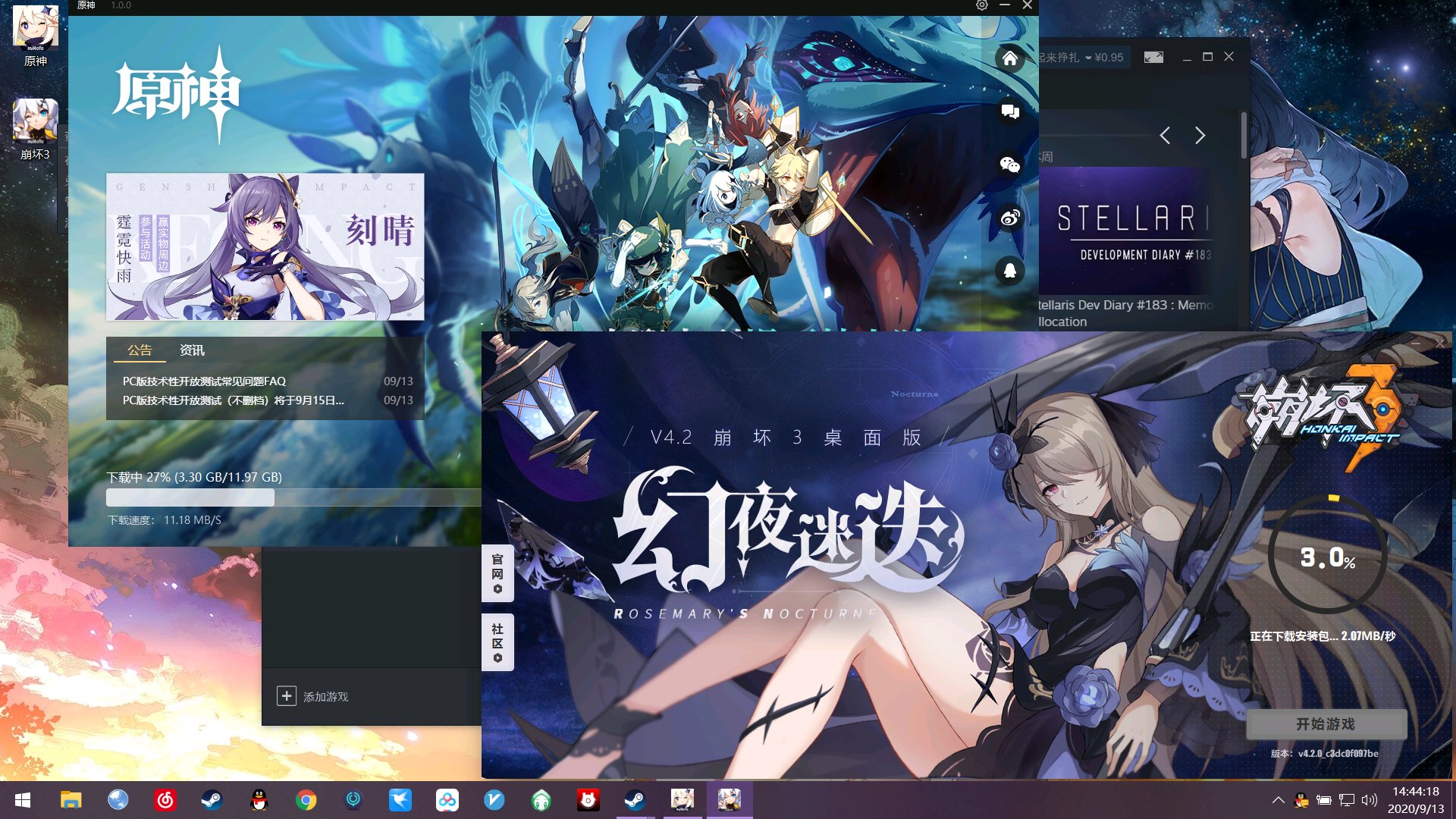Open Baidu Netdisk icon in taskbar

pyautogui.click(x=447, y=800)
